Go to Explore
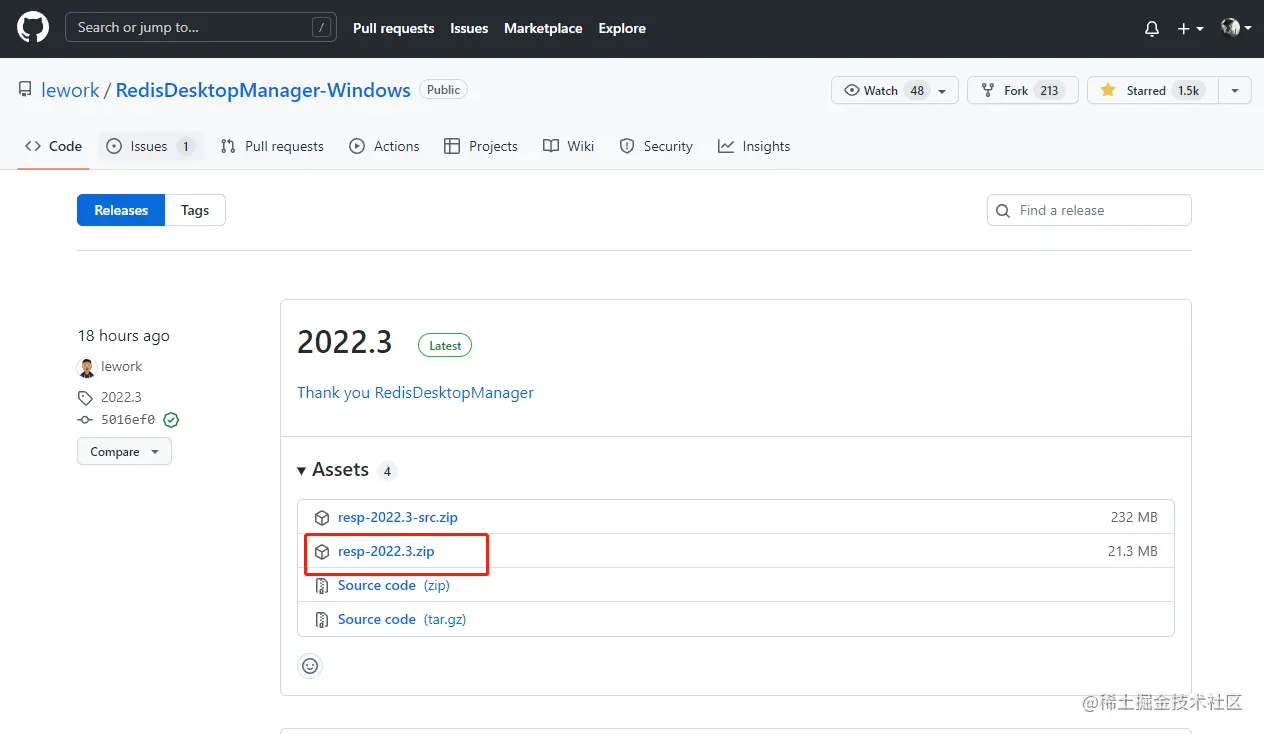The image size is (1264, 734). [622, 28]
